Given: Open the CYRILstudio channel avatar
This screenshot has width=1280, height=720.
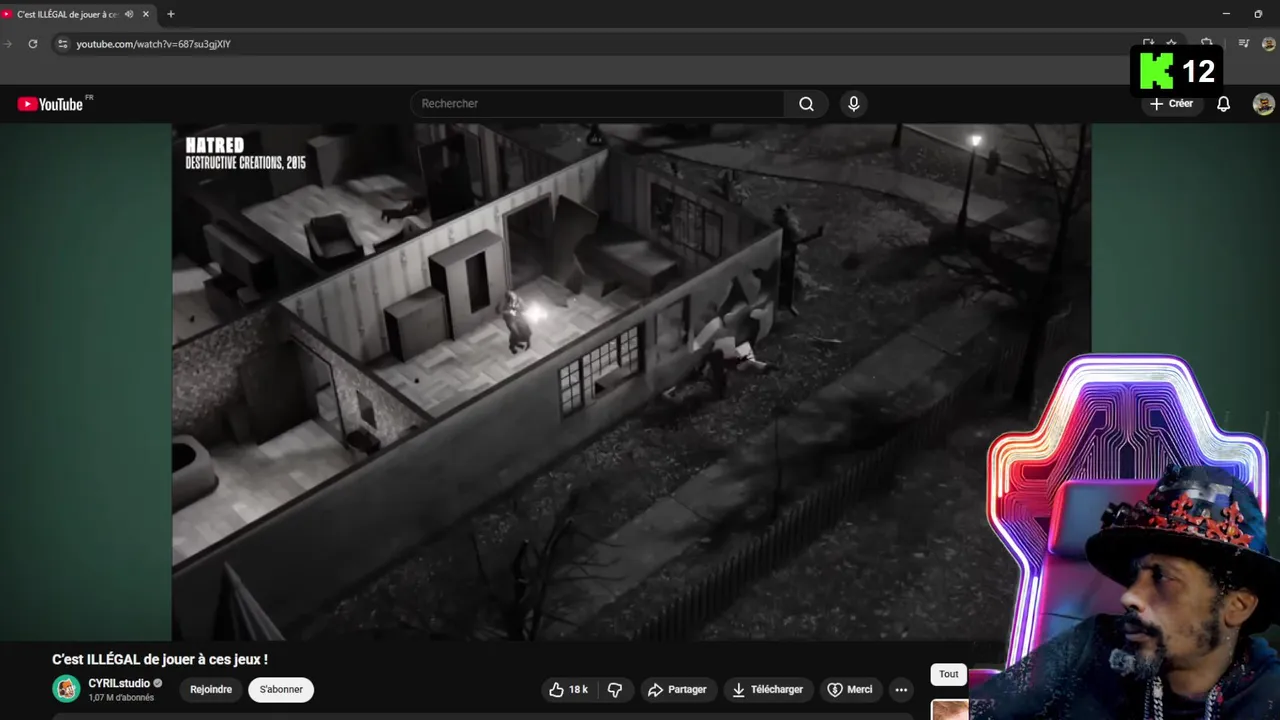Looking at the screenshot, I should pyautogui.click(x=66, y=689).
